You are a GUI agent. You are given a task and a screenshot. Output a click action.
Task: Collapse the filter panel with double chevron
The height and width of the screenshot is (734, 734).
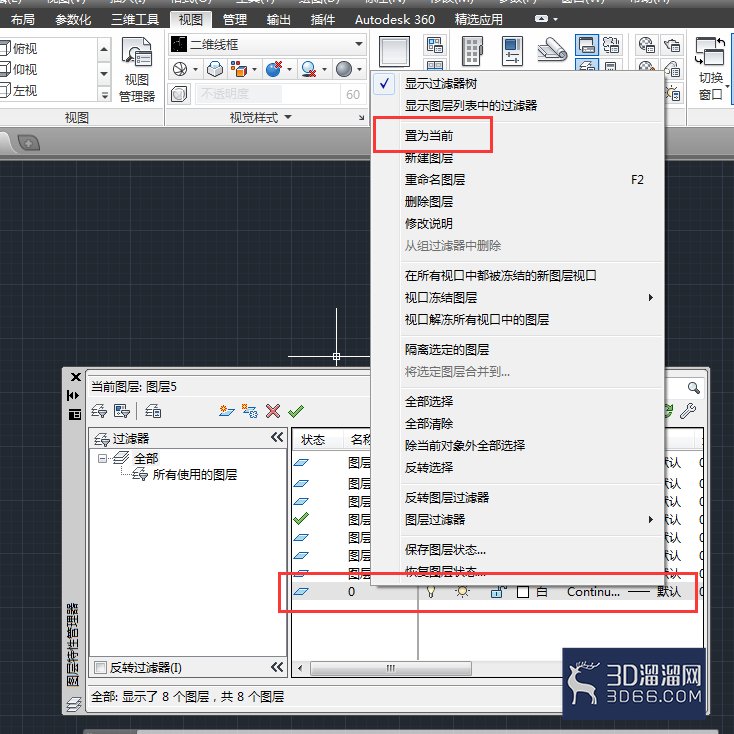(277, 437)
